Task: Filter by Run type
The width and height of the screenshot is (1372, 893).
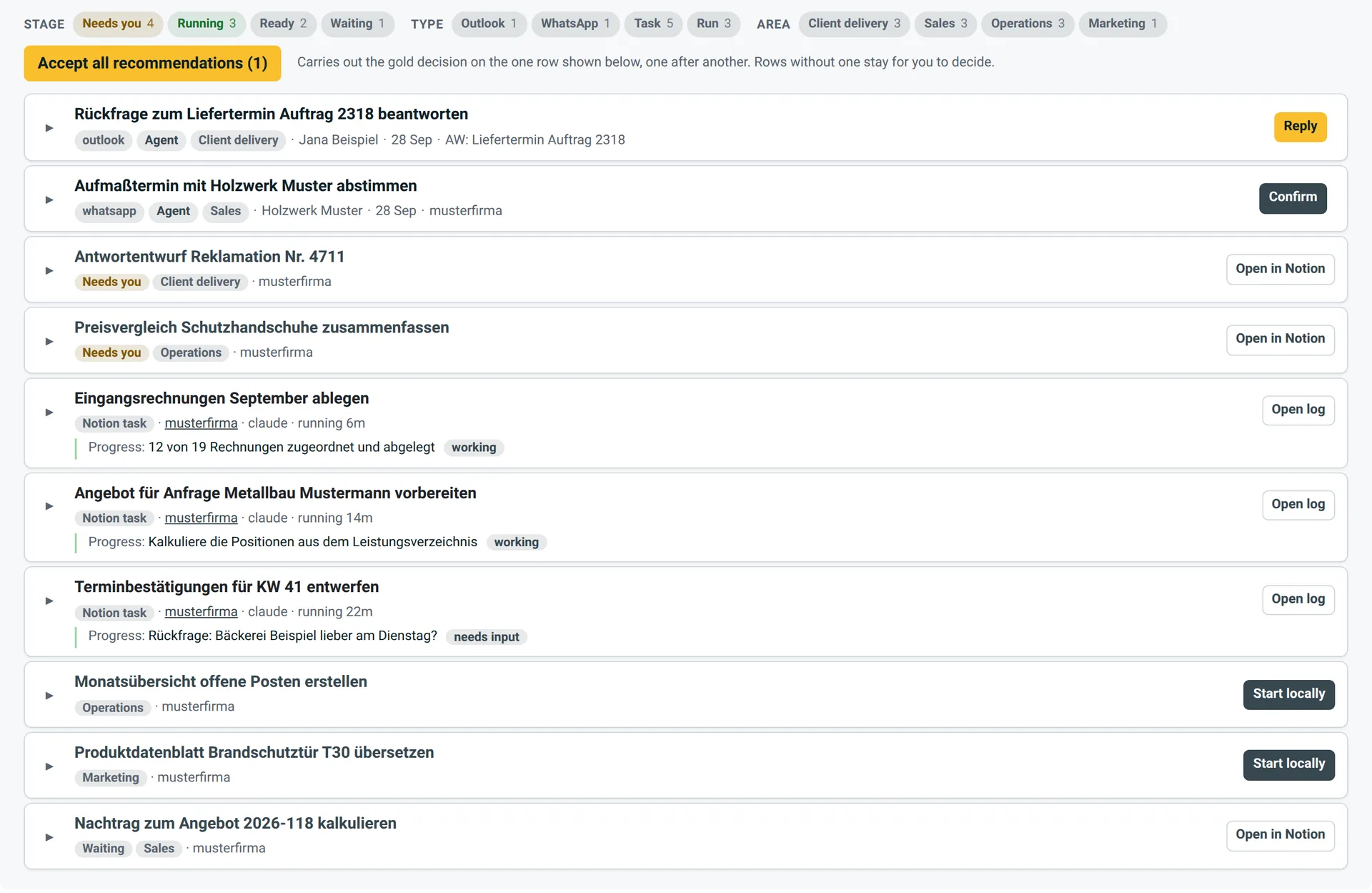Action: pos(714,24)
